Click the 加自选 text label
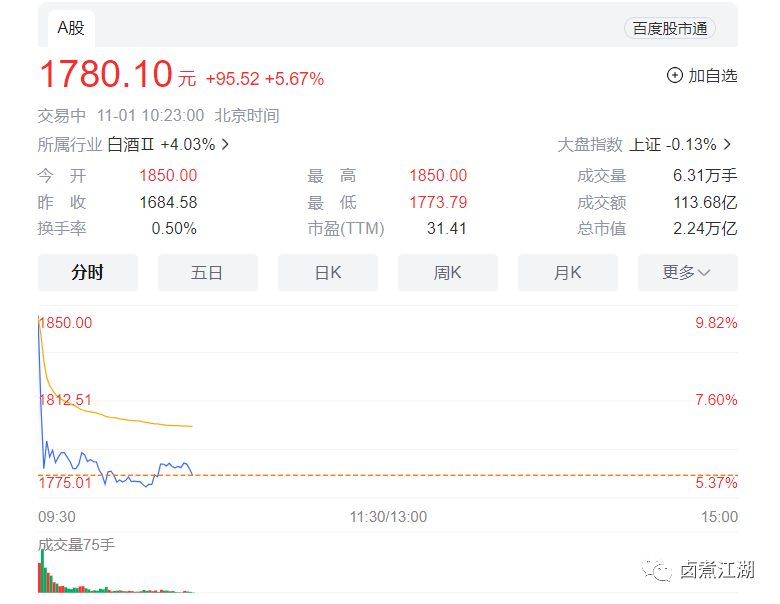 pyautogui.click(x=712, y=76)
